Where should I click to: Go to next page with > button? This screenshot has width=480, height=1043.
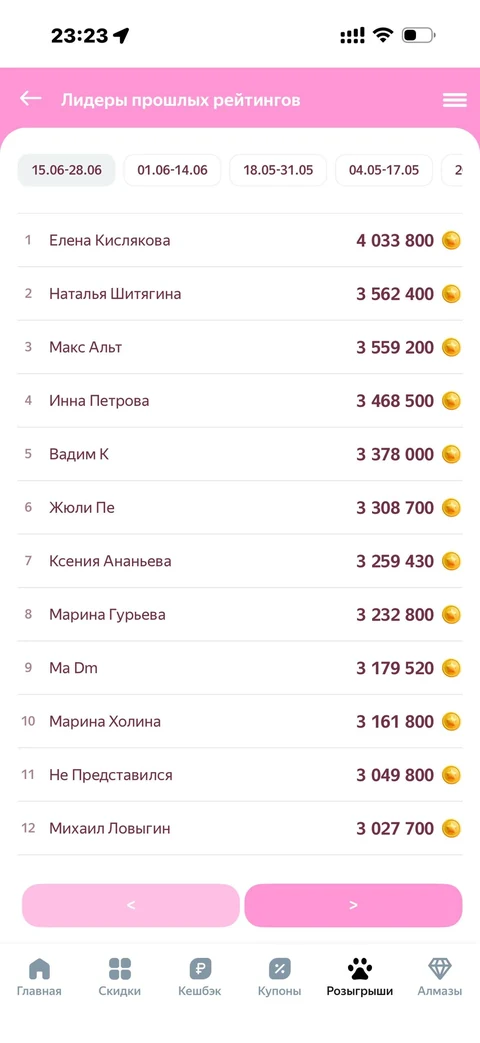tap(353, 905)
